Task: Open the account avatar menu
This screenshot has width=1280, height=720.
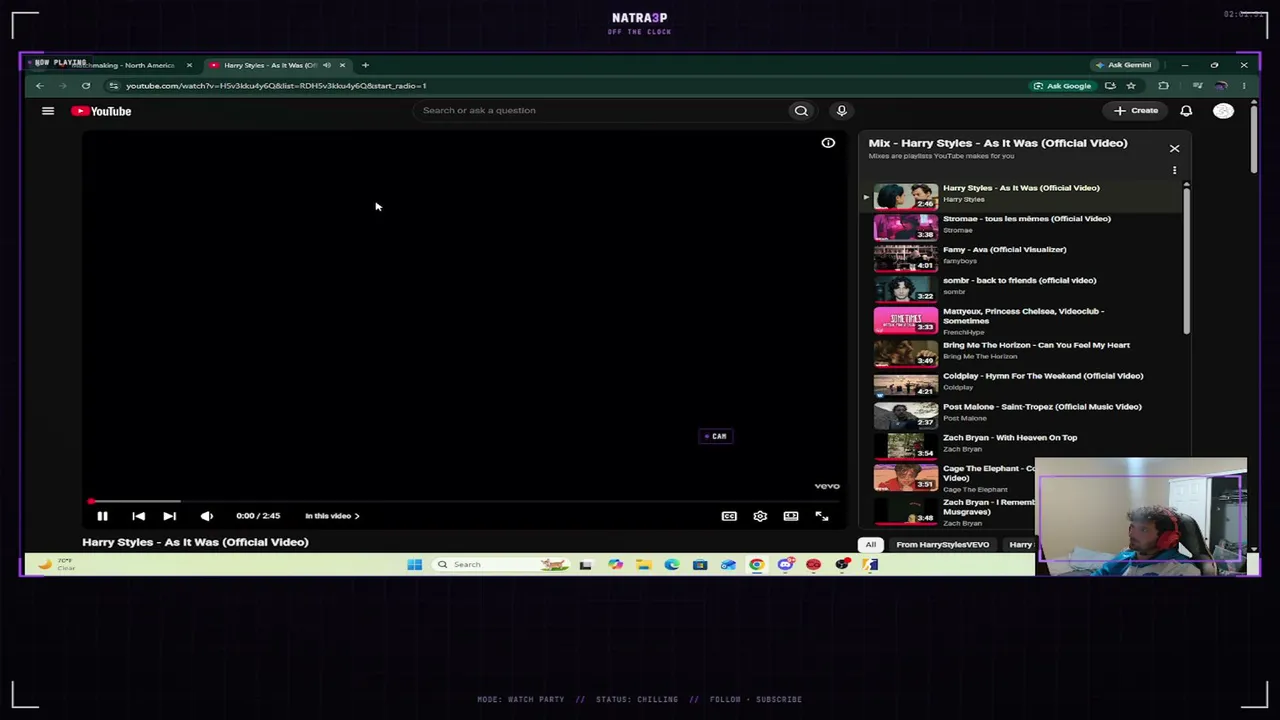Action: tap(1223, 111)
